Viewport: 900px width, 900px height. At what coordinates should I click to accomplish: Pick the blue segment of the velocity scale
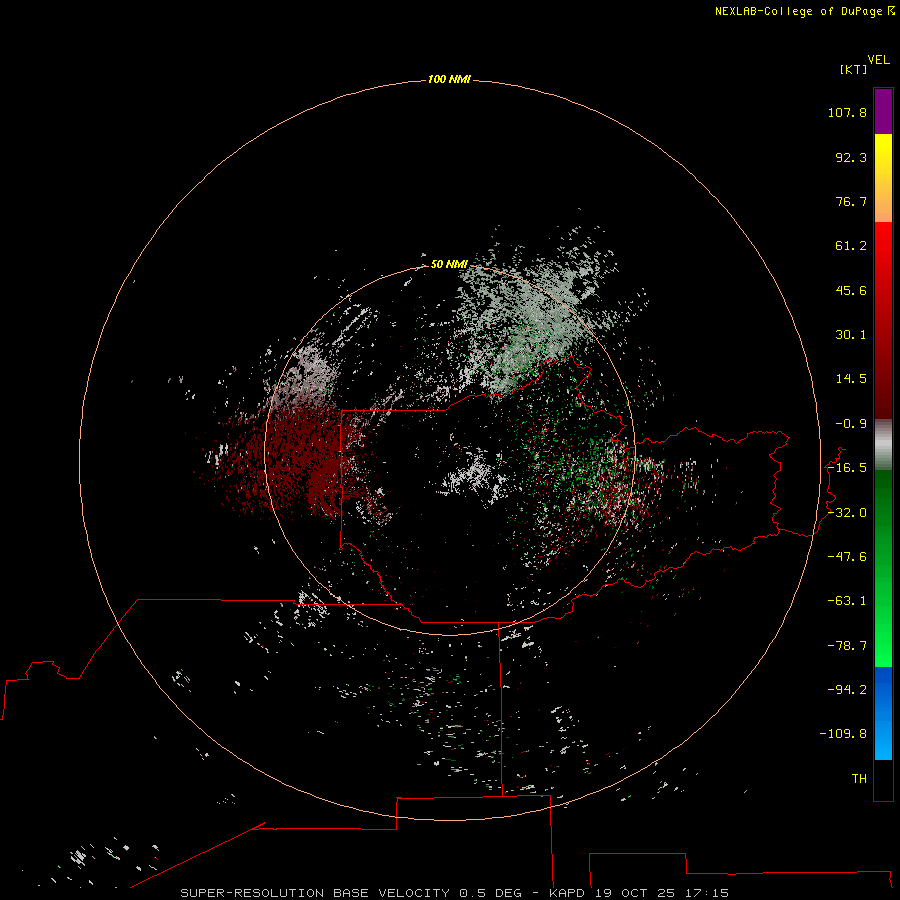(x=883, y=713)
